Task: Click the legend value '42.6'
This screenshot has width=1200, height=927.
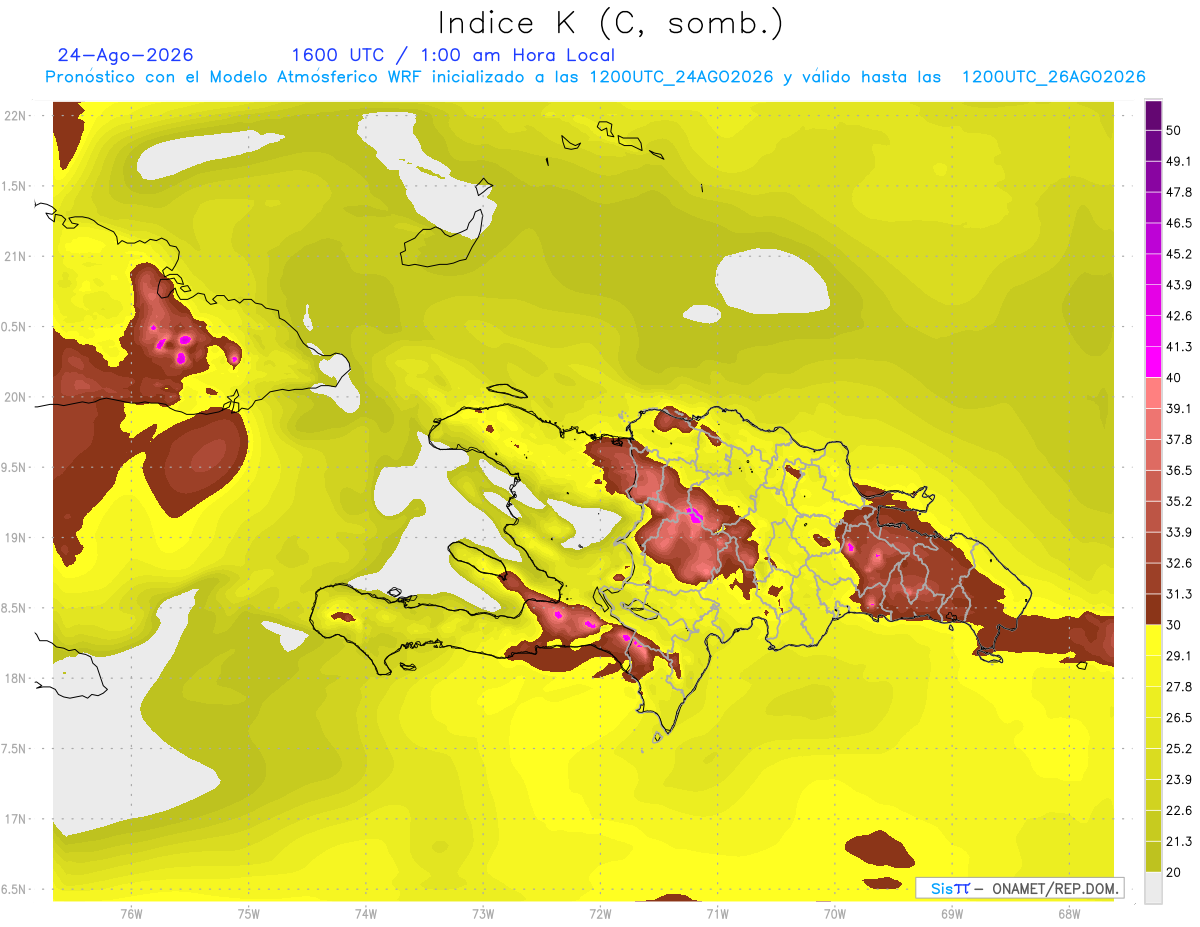Action: pos(1178,316)
